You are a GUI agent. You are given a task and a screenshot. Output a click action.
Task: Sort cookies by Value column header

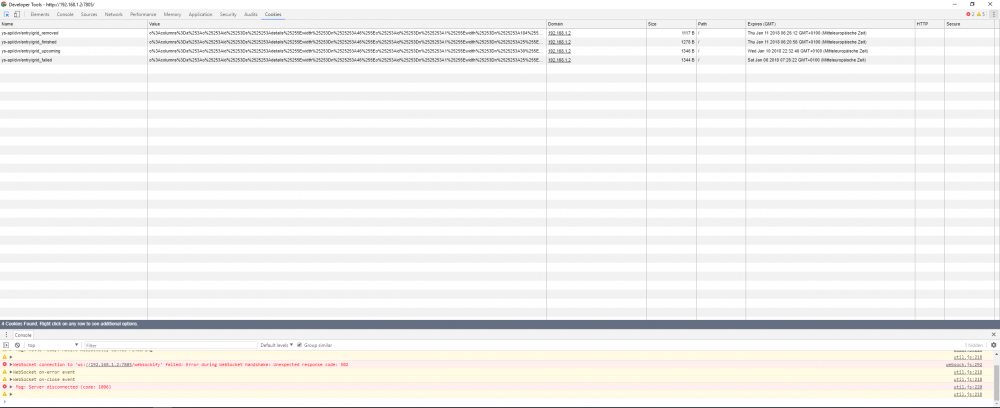(347, 24)
